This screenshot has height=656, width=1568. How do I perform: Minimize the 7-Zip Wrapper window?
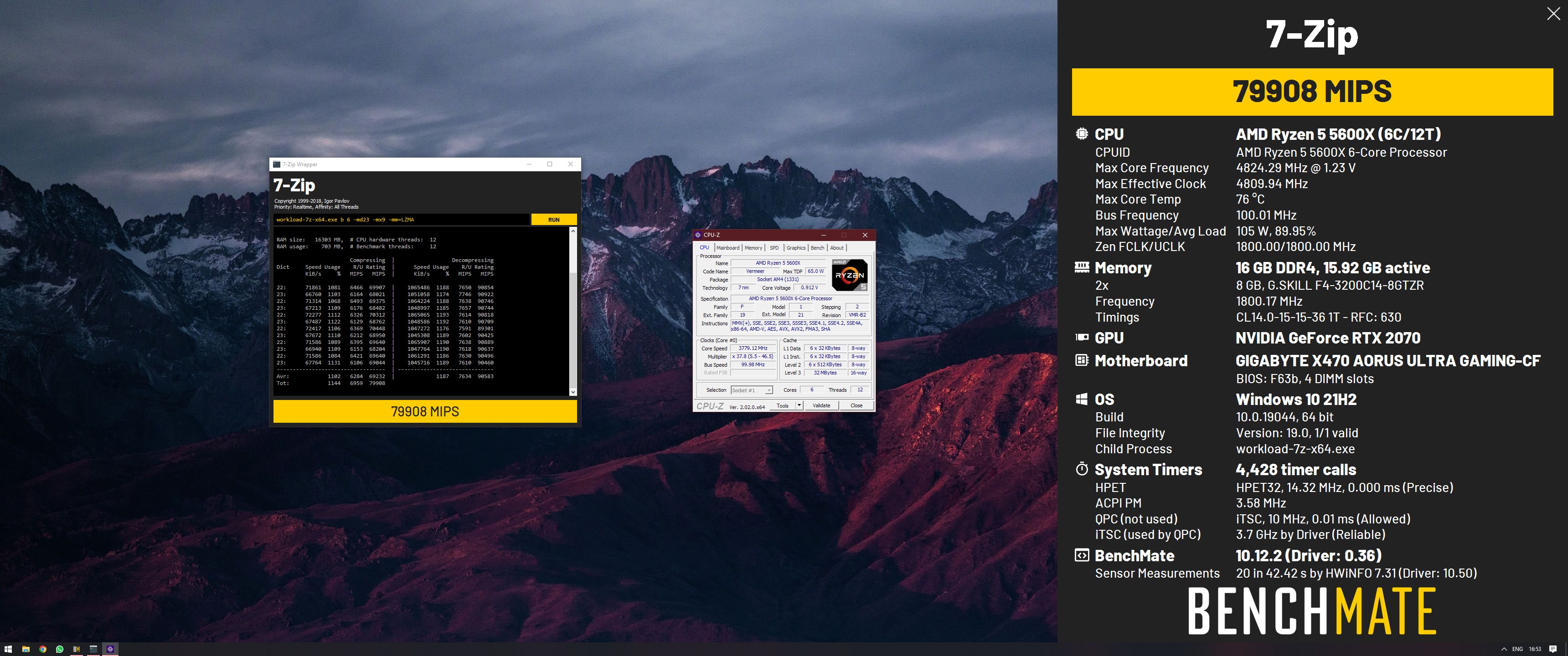coord(529,164)
